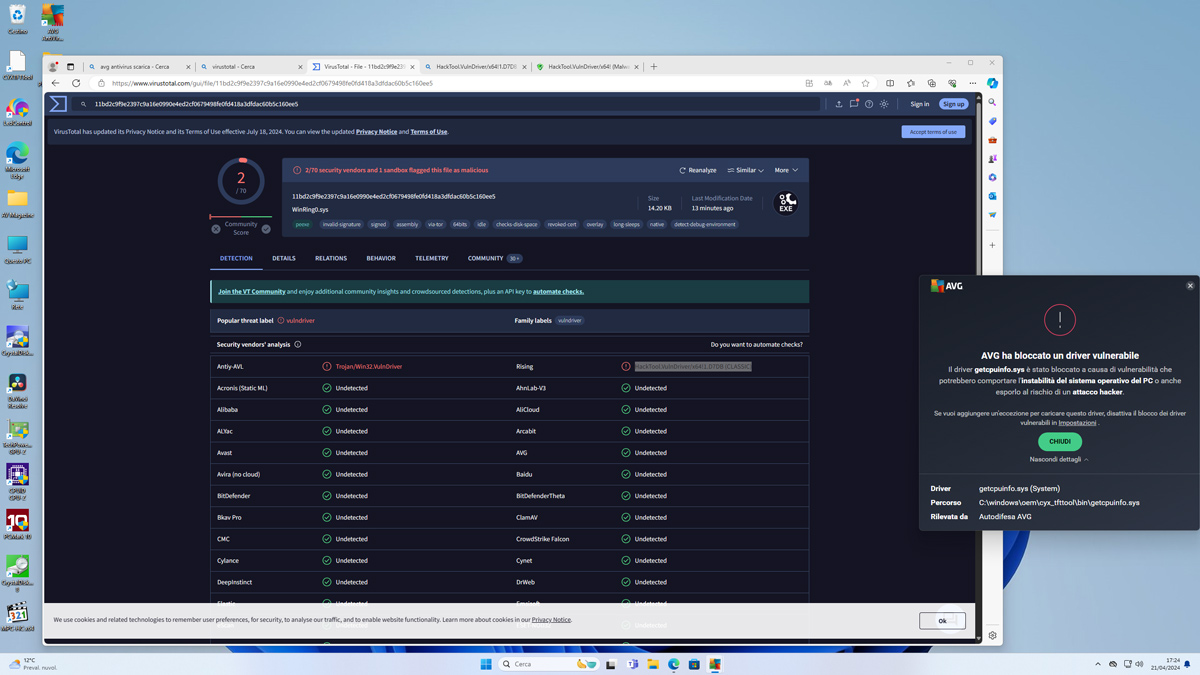
Task: Click the invalid-signature tag
Action: [x=341, y=225]
